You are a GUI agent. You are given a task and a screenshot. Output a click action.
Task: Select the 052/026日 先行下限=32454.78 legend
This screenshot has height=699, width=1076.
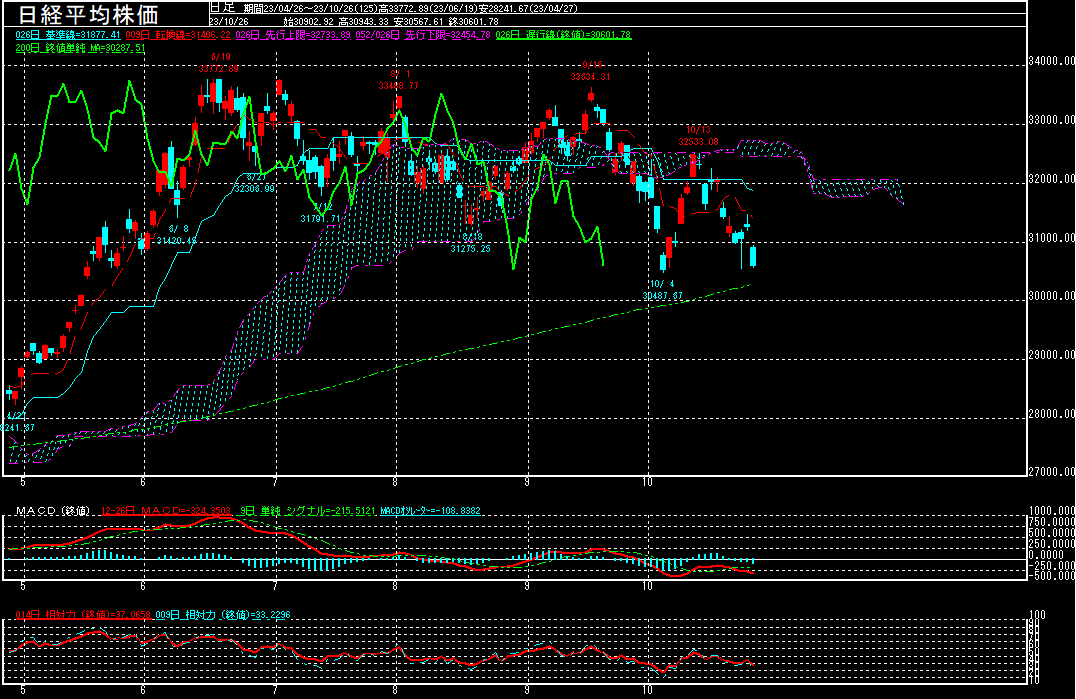[x=423, y=35]
